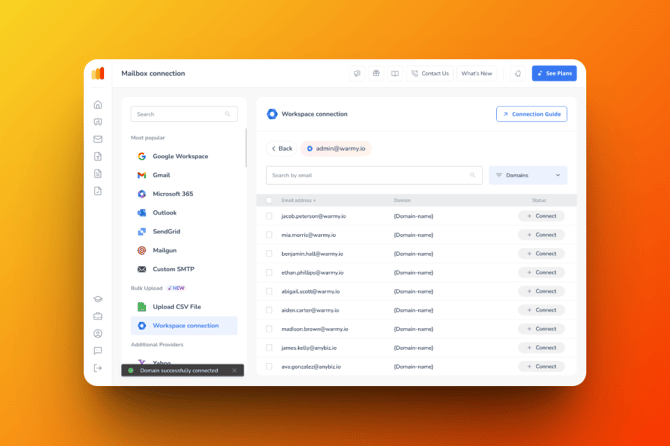Expand the Domains filter dropdown
670x446 pixels.
528,175
